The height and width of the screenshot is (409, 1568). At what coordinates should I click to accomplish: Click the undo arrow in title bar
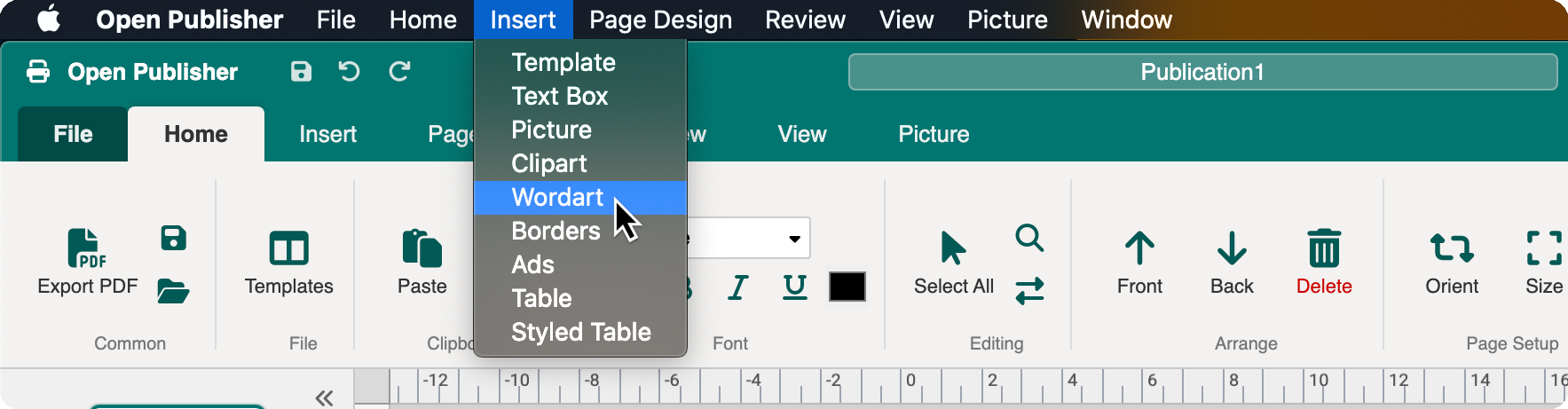pyautogui.click(x=350, y=72)
